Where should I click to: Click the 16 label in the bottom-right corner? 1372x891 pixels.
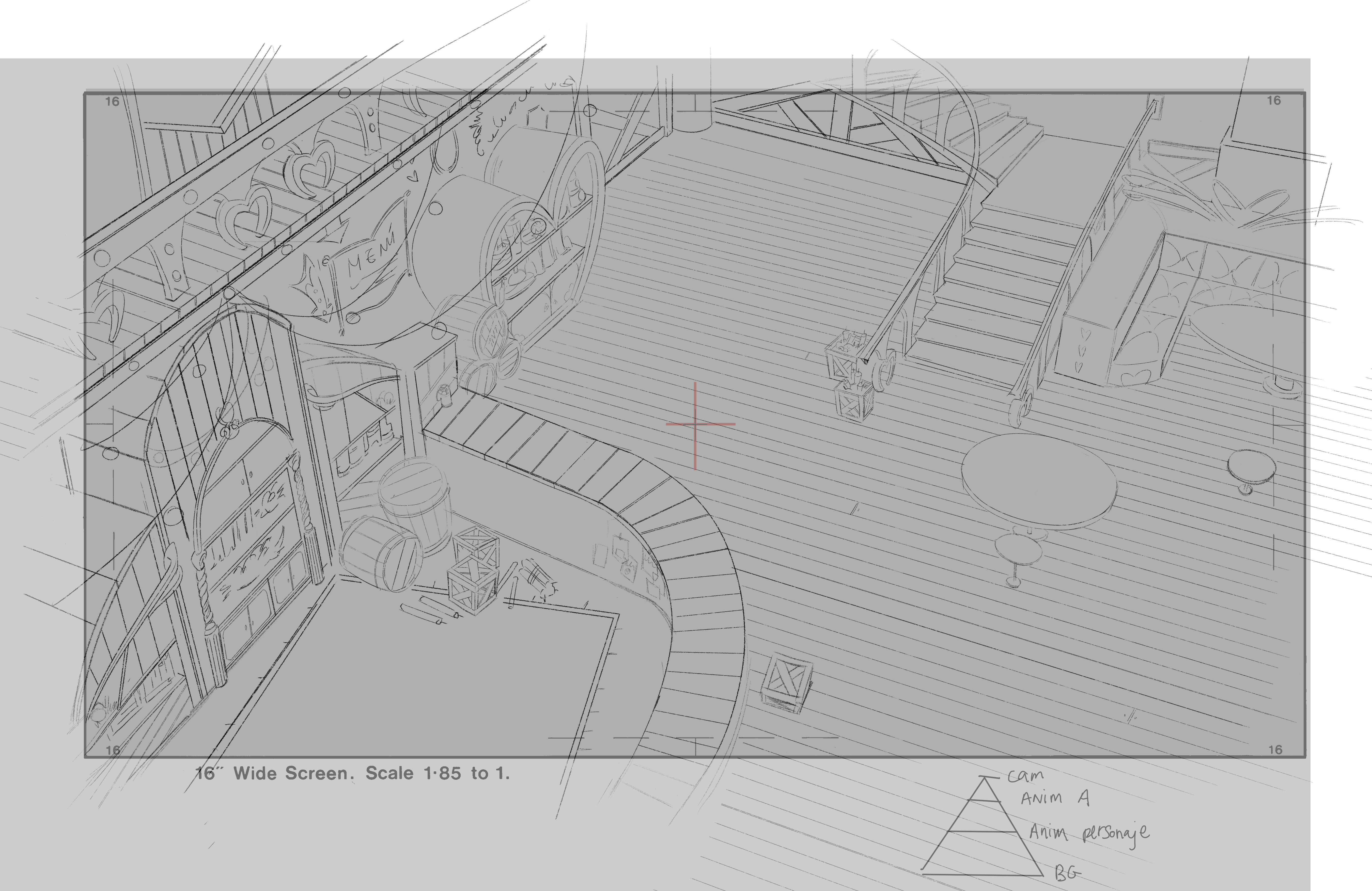1275,749
